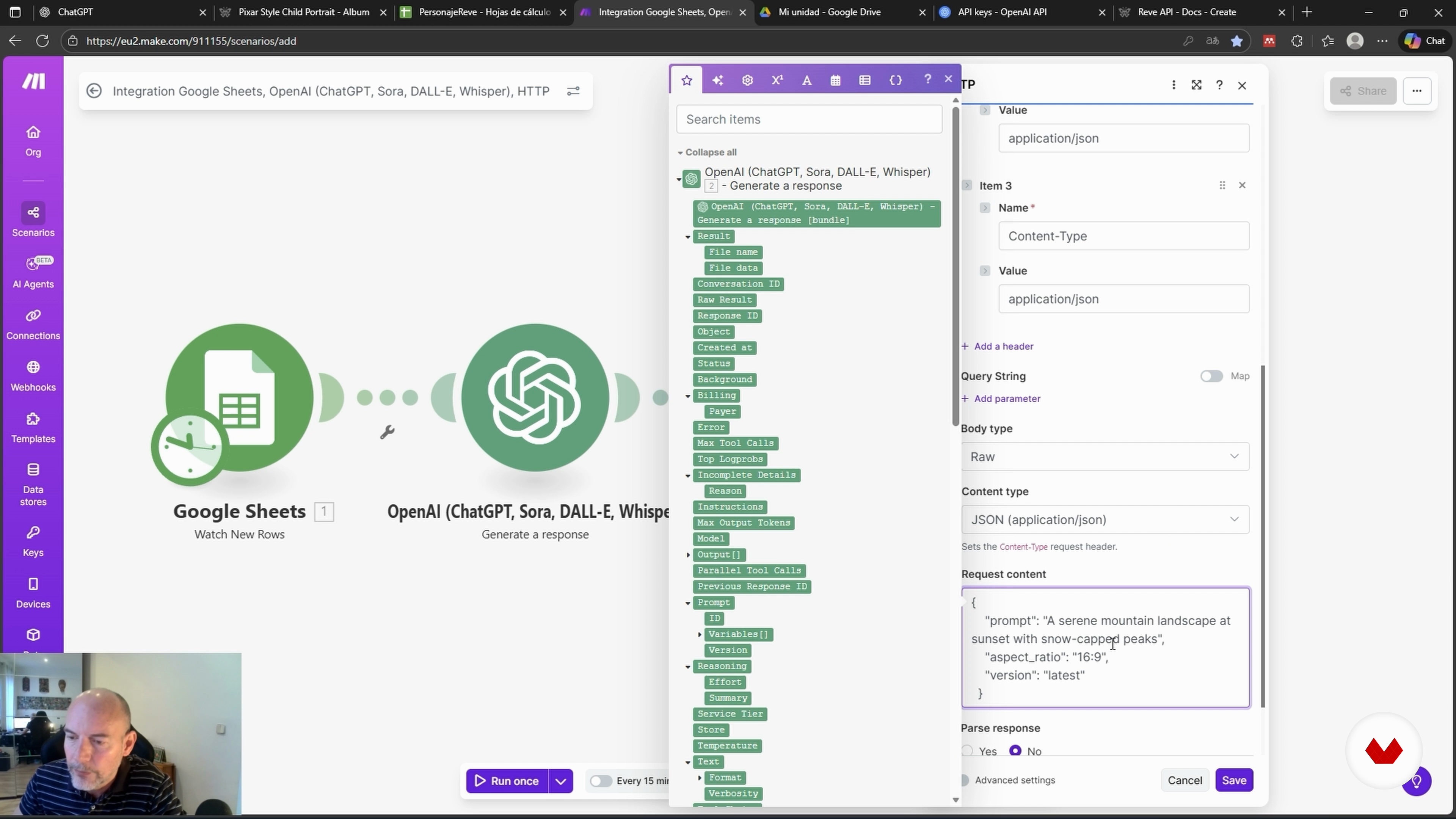This screenshot has height=819, width=1456.
Task: Open the Devices section
Action: coord(33,592)
